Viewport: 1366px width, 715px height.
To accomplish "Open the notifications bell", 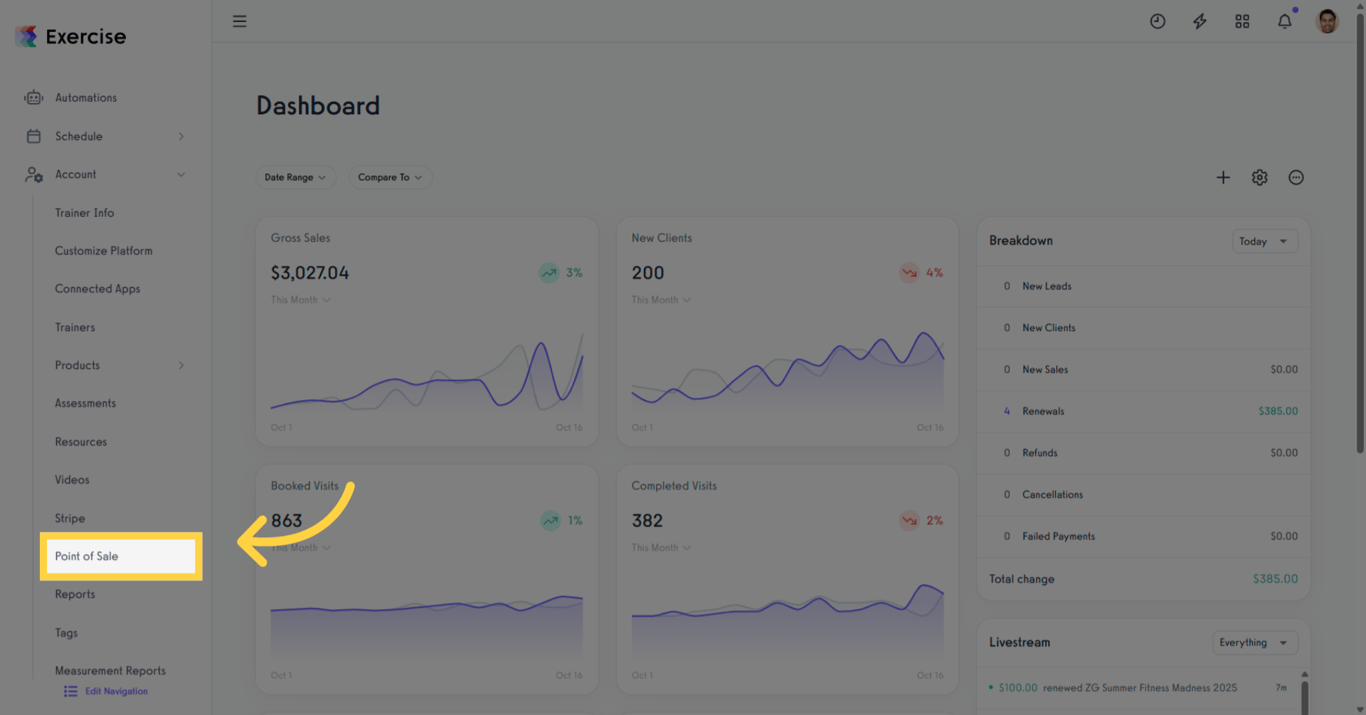I will pyautogui.click(x=1284, y=21).
